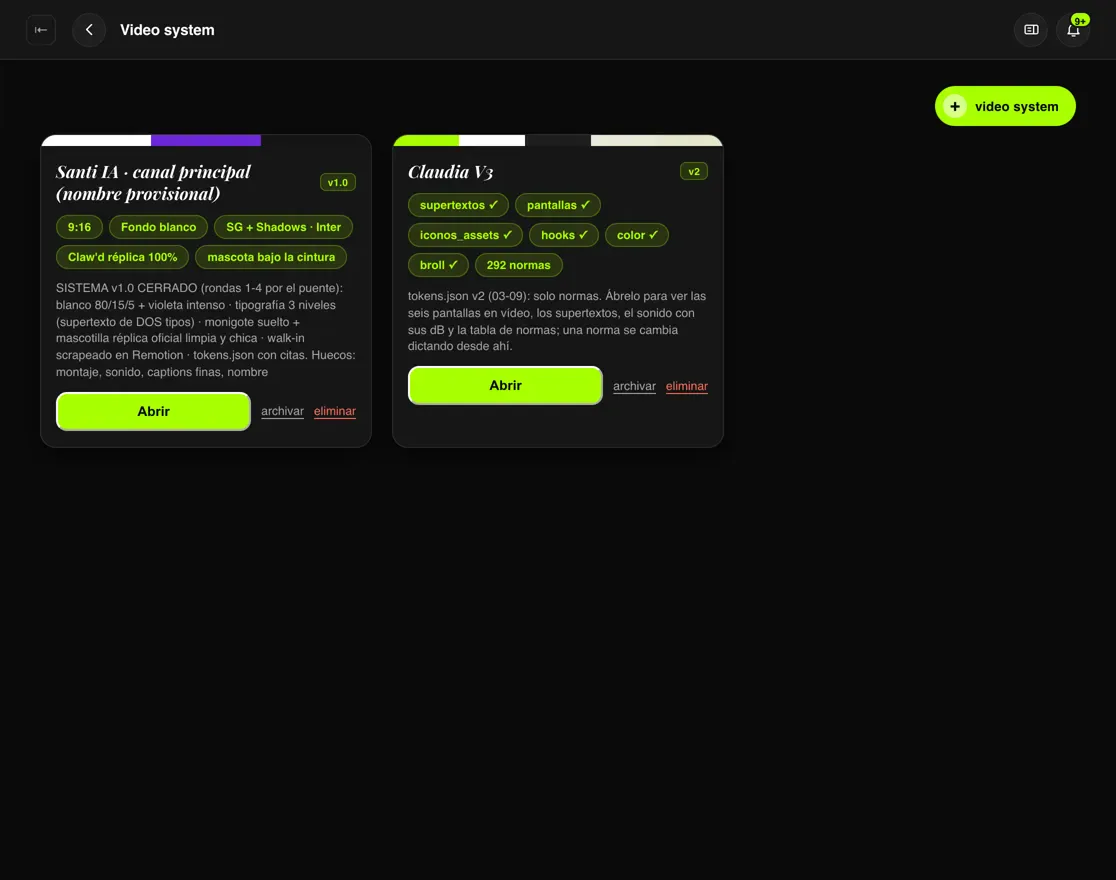Click the iconos_assets ✓ tag
This screenshot has height=880, width=1116.
click(x=465, y=235)
